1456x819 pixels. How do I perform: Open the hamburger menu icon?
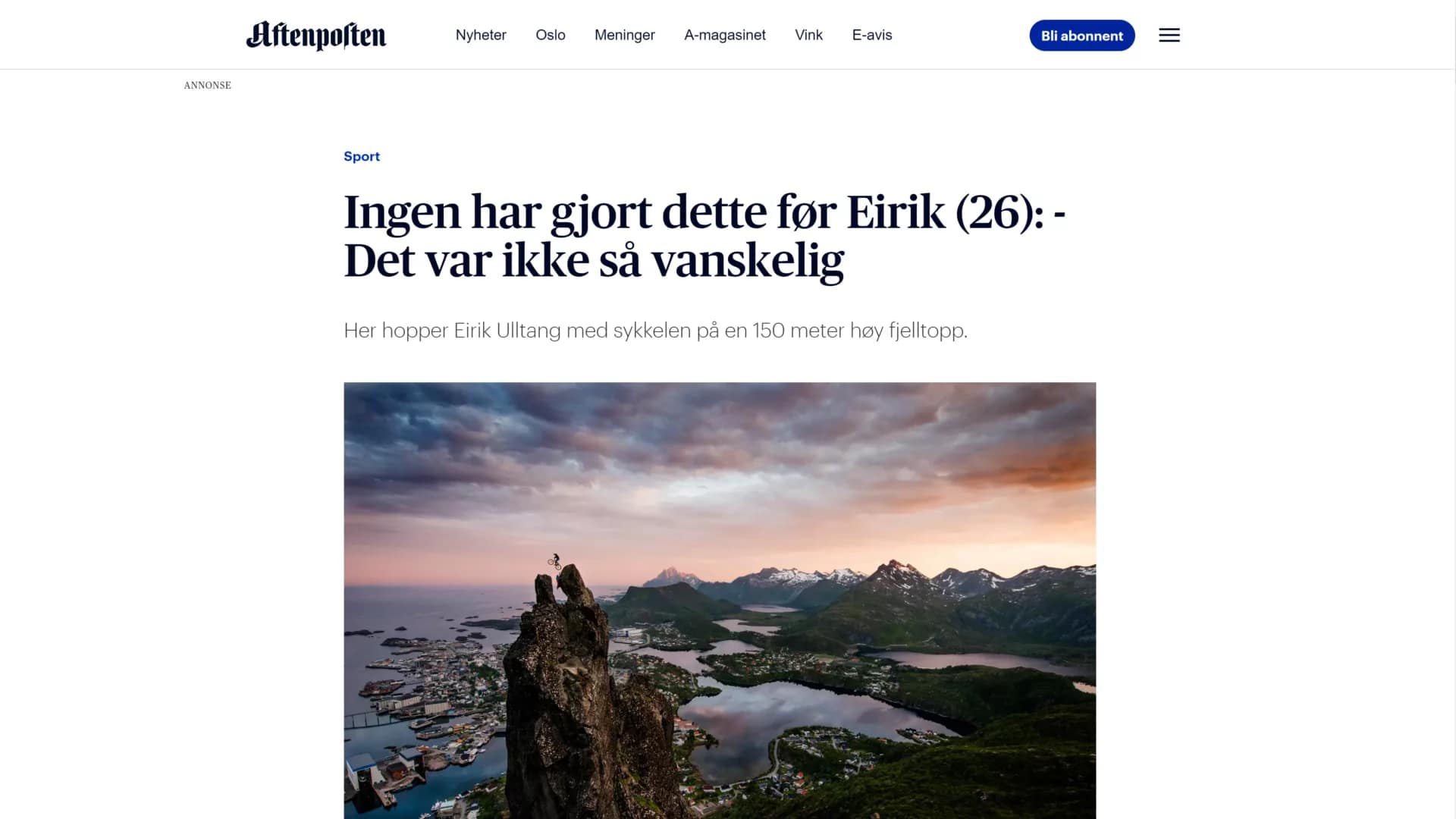coord(1169,35)
